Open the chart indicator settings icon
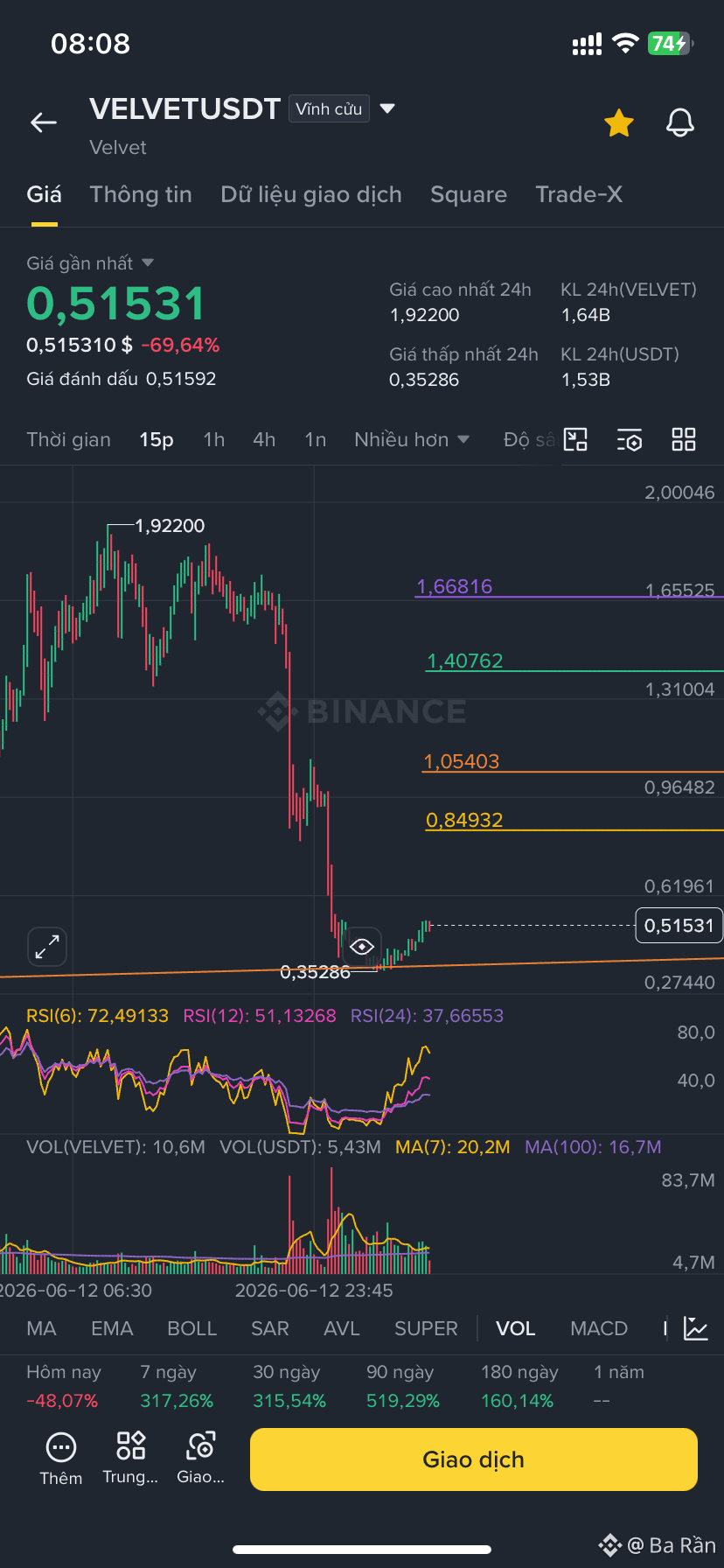 click(630, 439)
